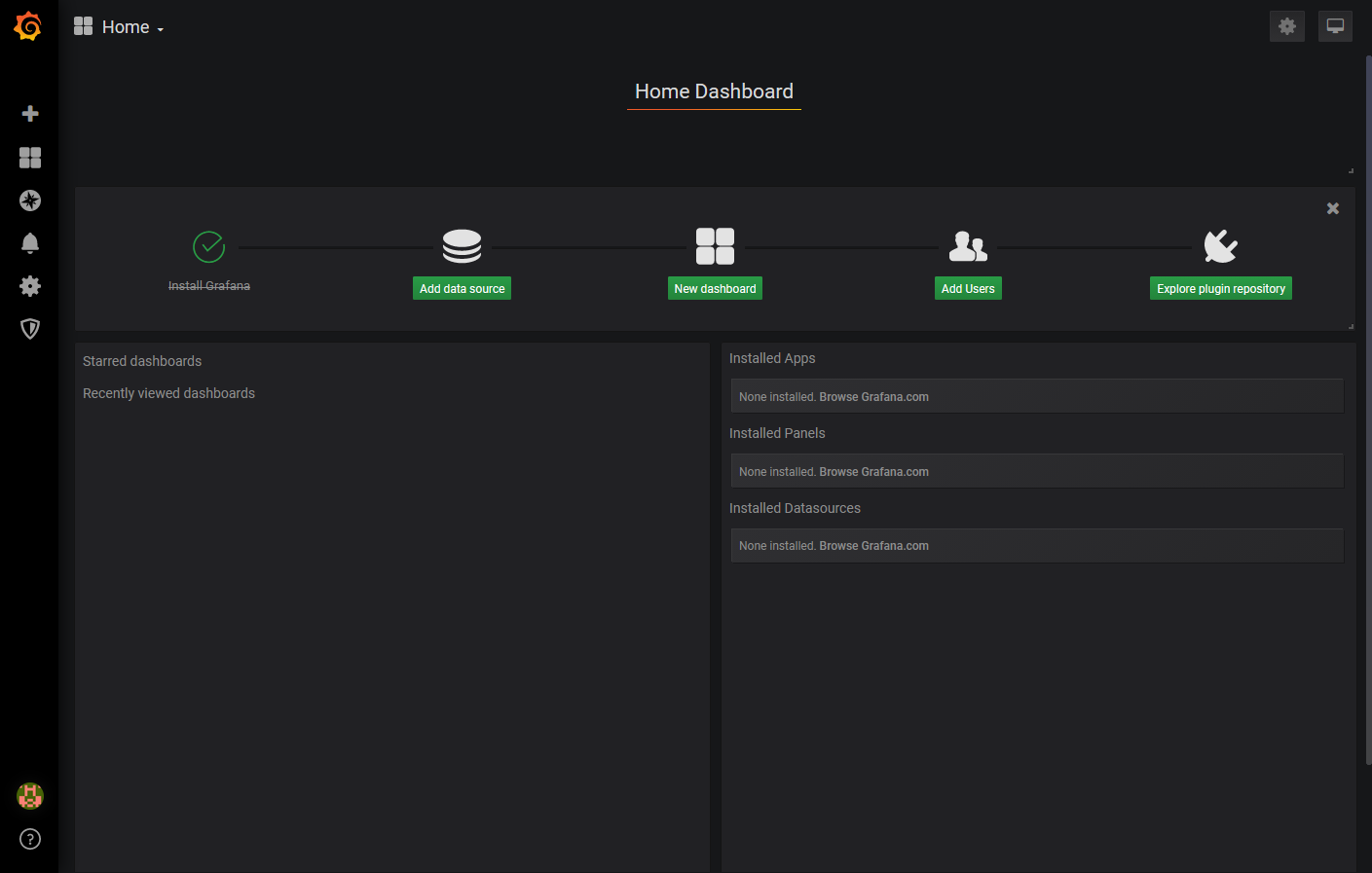Click the Add Users button
Screen dimensions: 1372x873
pos(968,288)
